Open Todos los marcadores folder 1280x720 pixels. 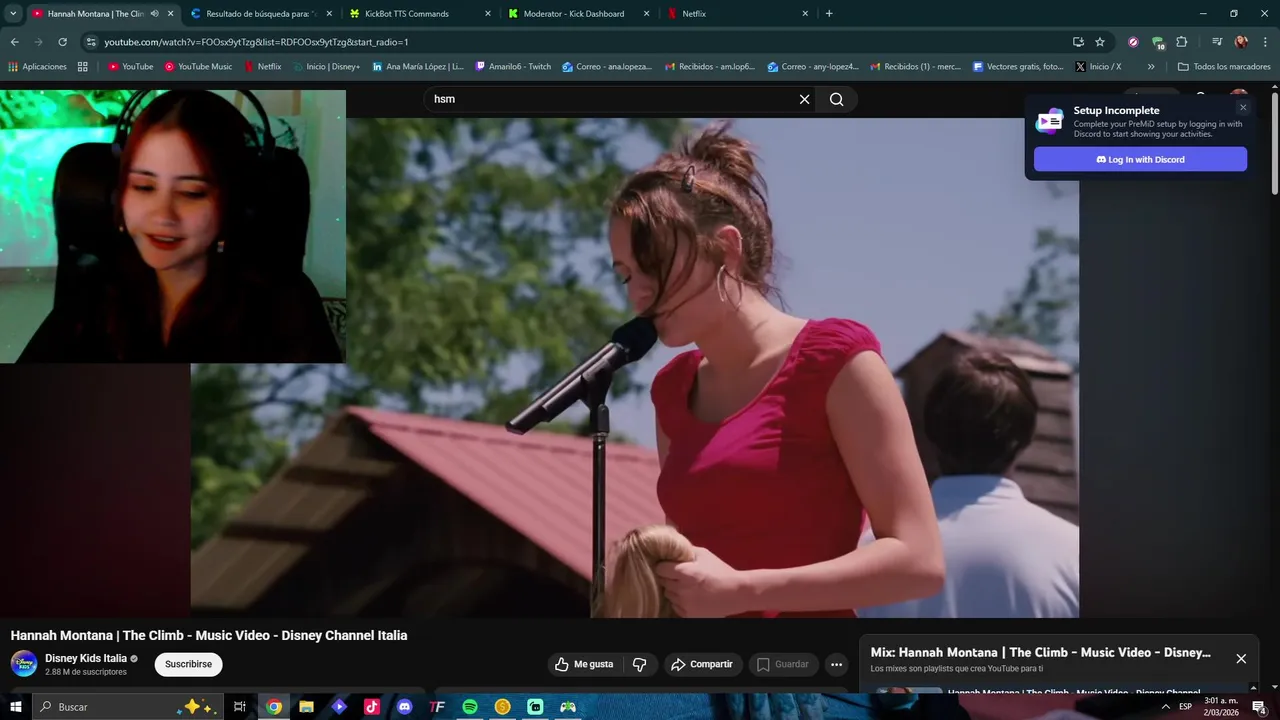coord(1224,67)
